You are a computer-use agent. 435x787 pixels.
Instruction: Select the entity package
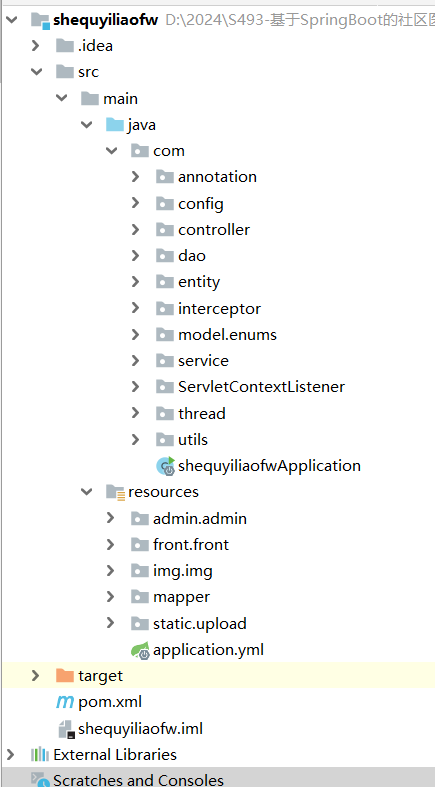pyautogui.click(x=199, y=282)
